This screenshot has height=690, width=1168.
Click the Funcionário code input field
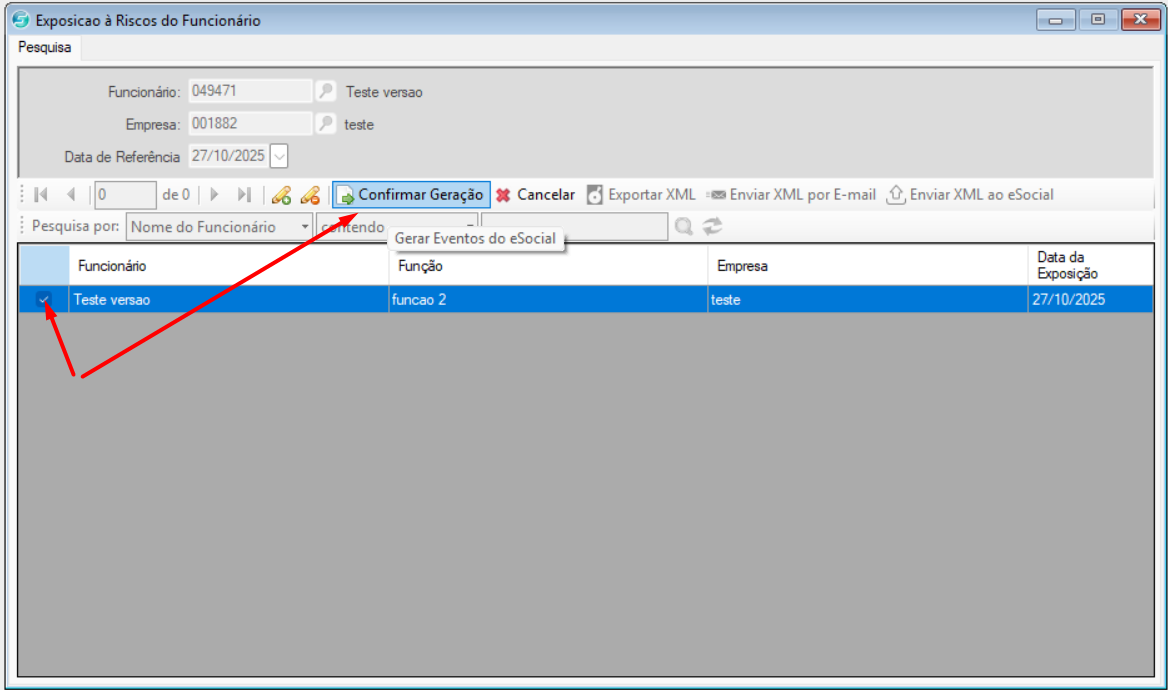[250, 91]
